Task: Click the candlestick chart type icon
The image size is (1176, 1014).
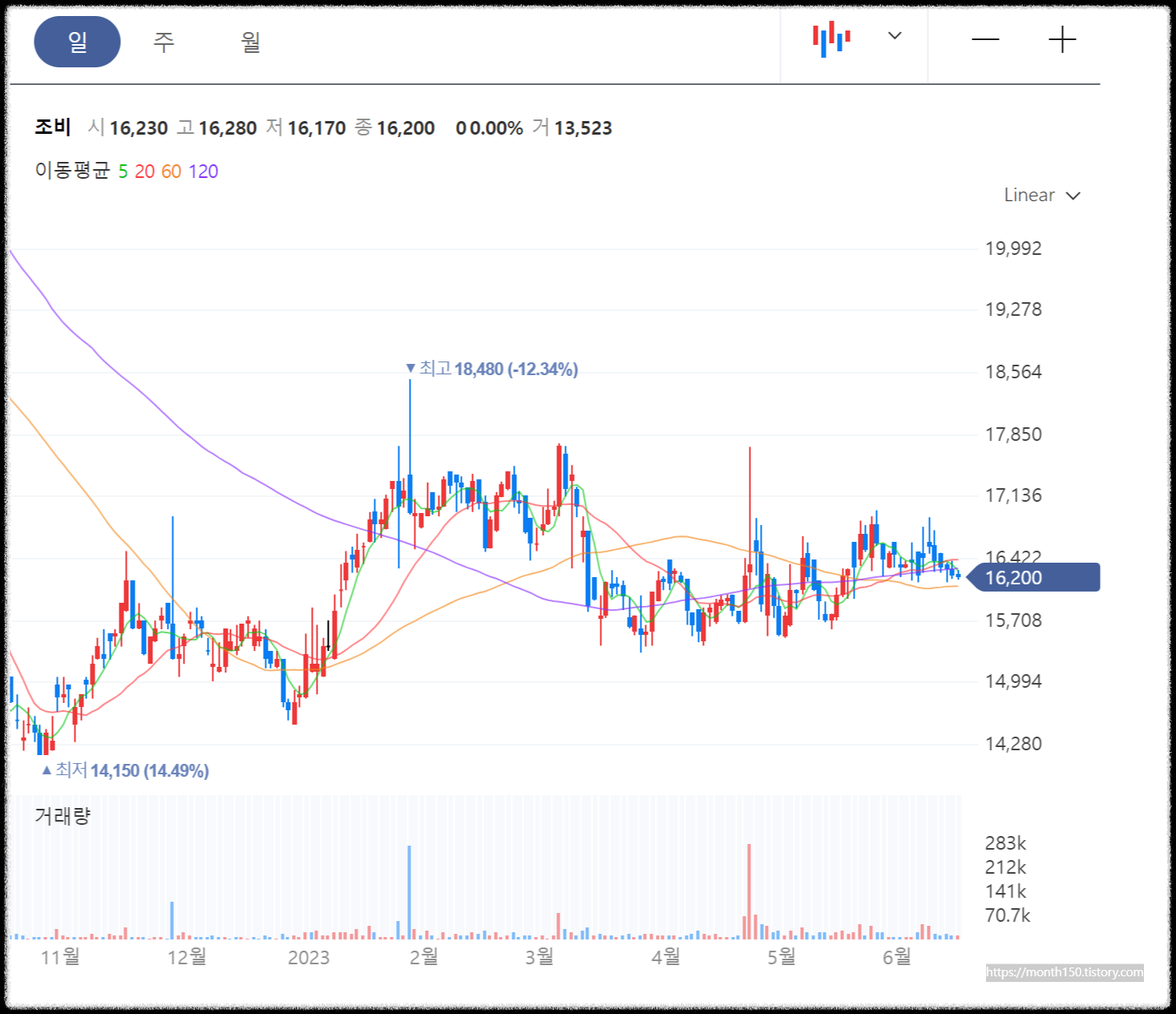Action: pyautogui.click(x=831, y=38)
